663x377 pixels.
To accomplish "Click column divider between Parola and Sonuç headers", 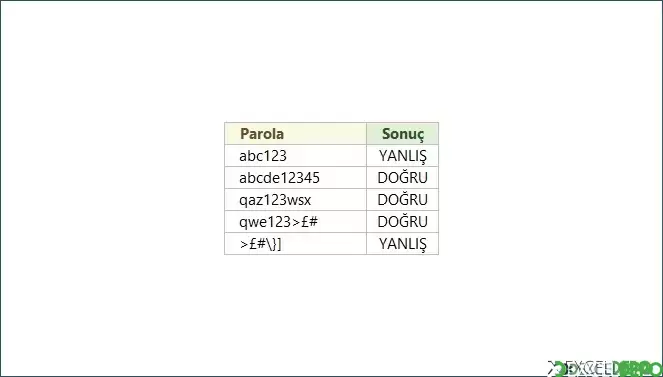I will tap(366, 134).
